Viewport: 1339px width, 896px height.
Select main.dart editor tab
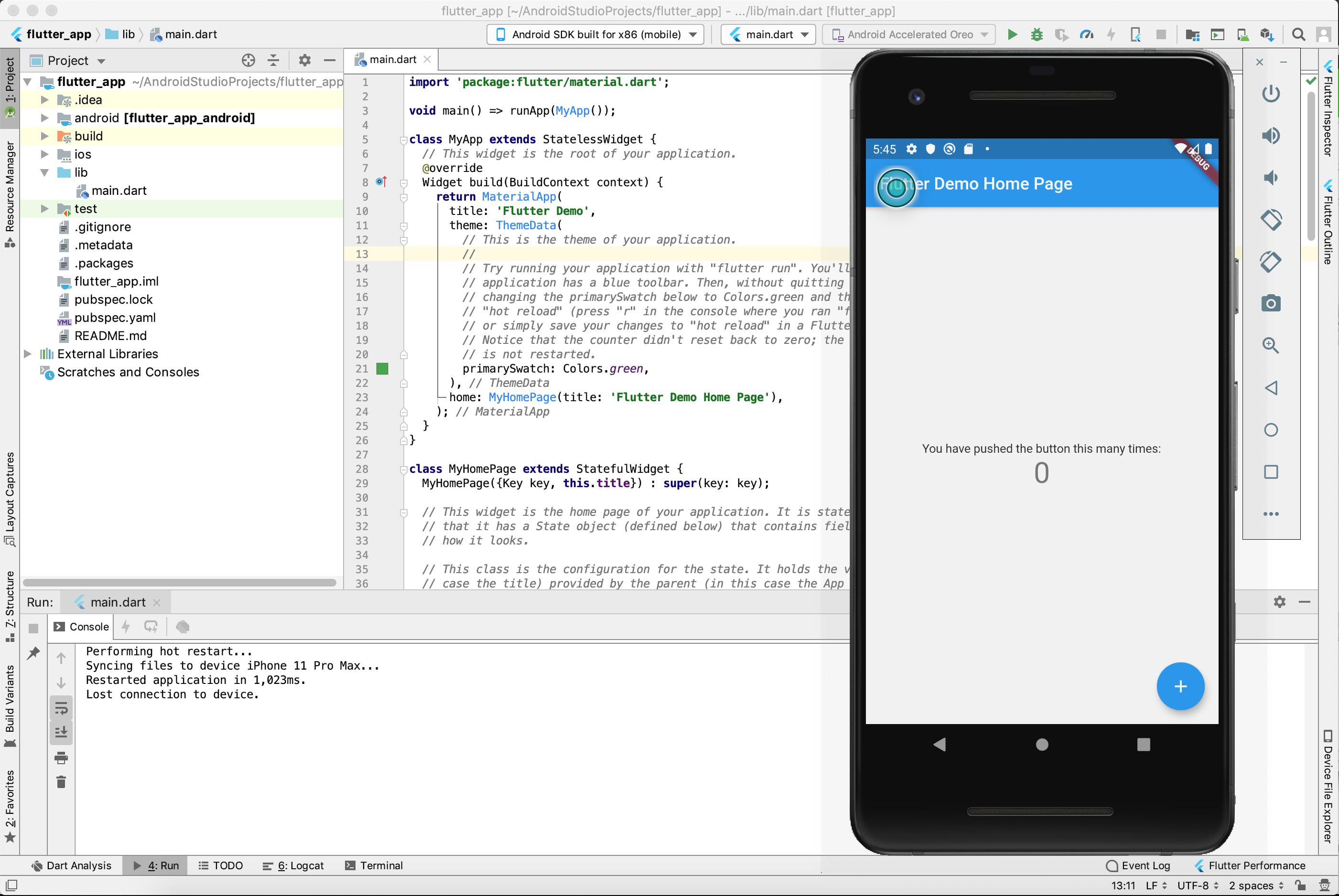pyautogui.click(x=392, y=59)
